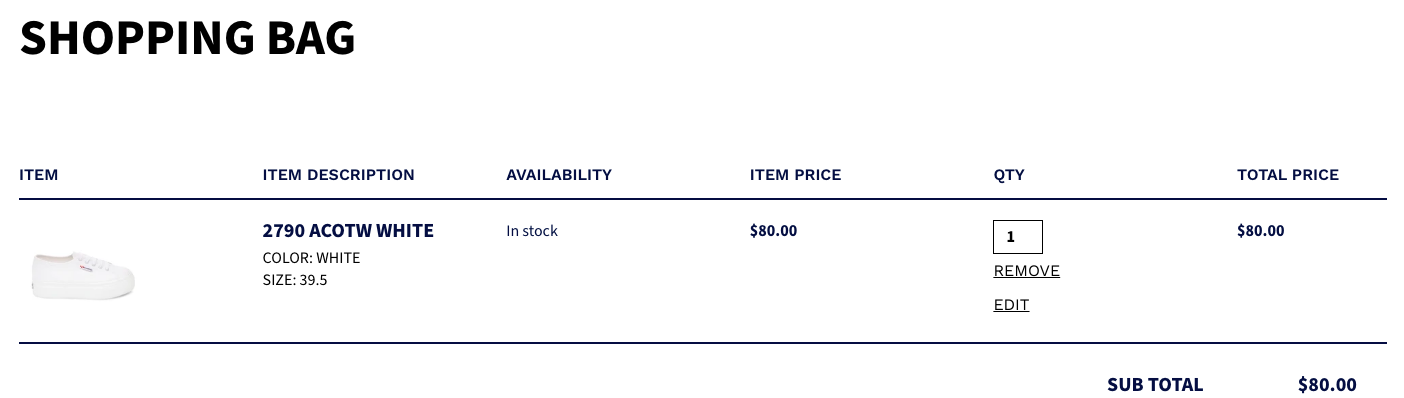Click the SHOPPING BAG page heading
1404x398 pixels.
coord(188,37)
